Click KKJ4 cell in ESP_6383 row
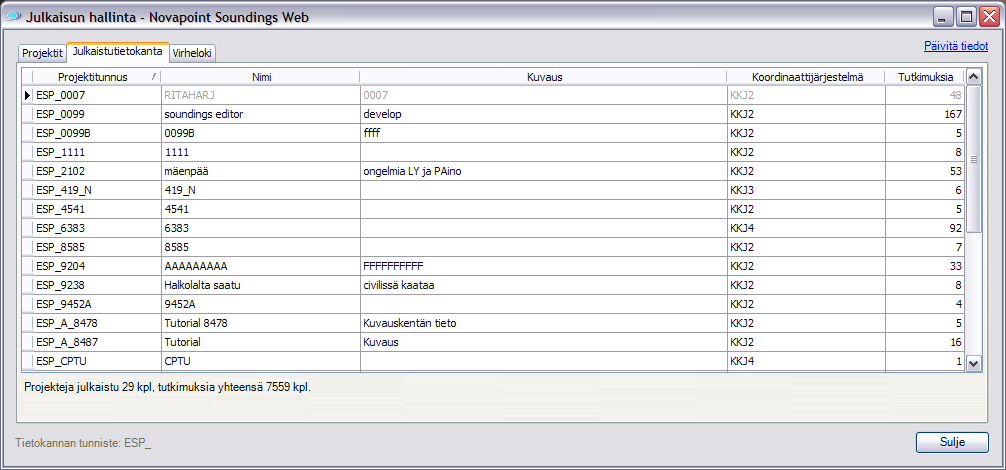The width and height of the screenshot is (1006, 470). pos(806,228)
